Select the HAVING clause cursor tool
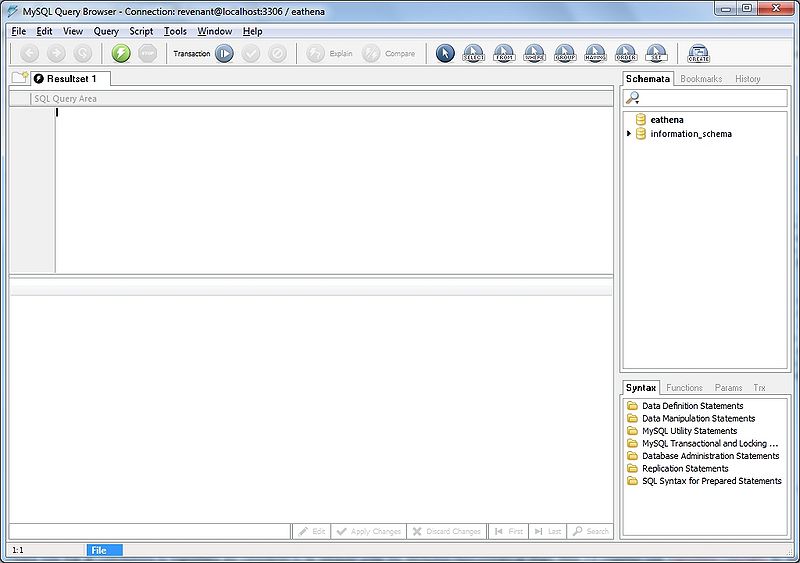 coord(595,53)
